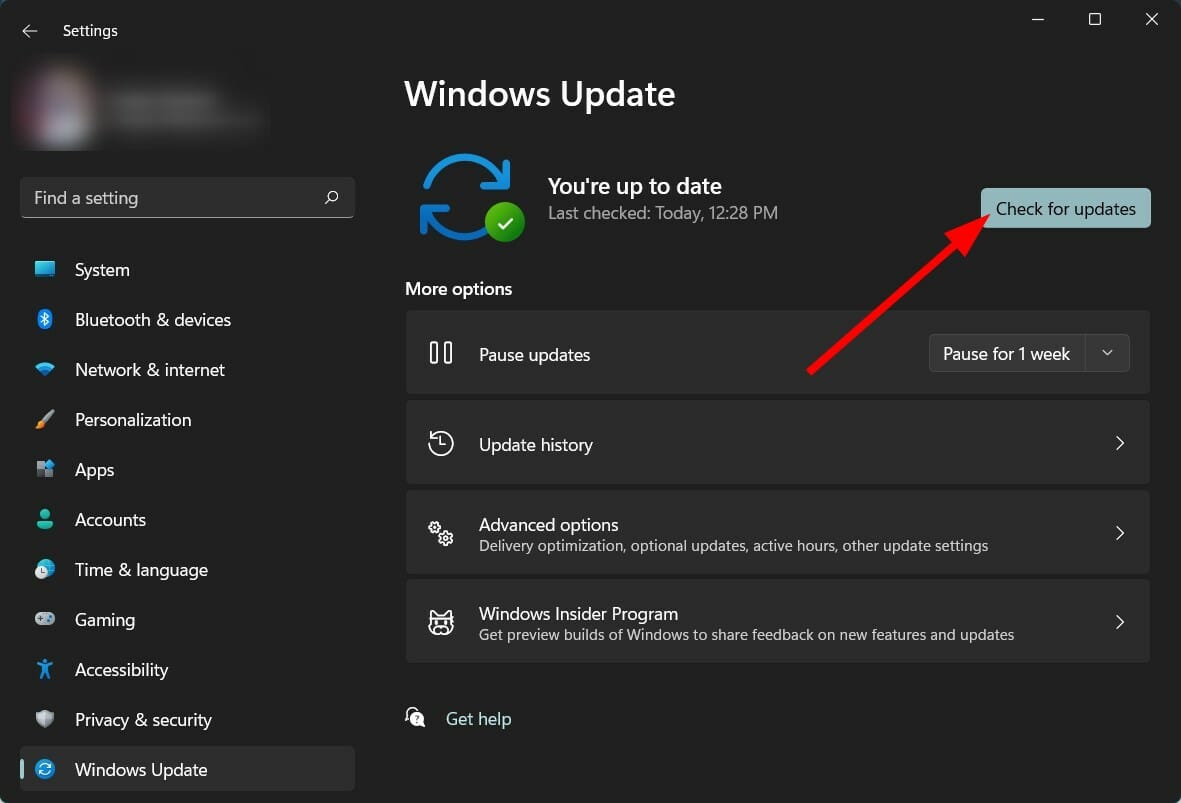
Task: Select the Accessibility icon in sidebar
Action: point(45,669)
